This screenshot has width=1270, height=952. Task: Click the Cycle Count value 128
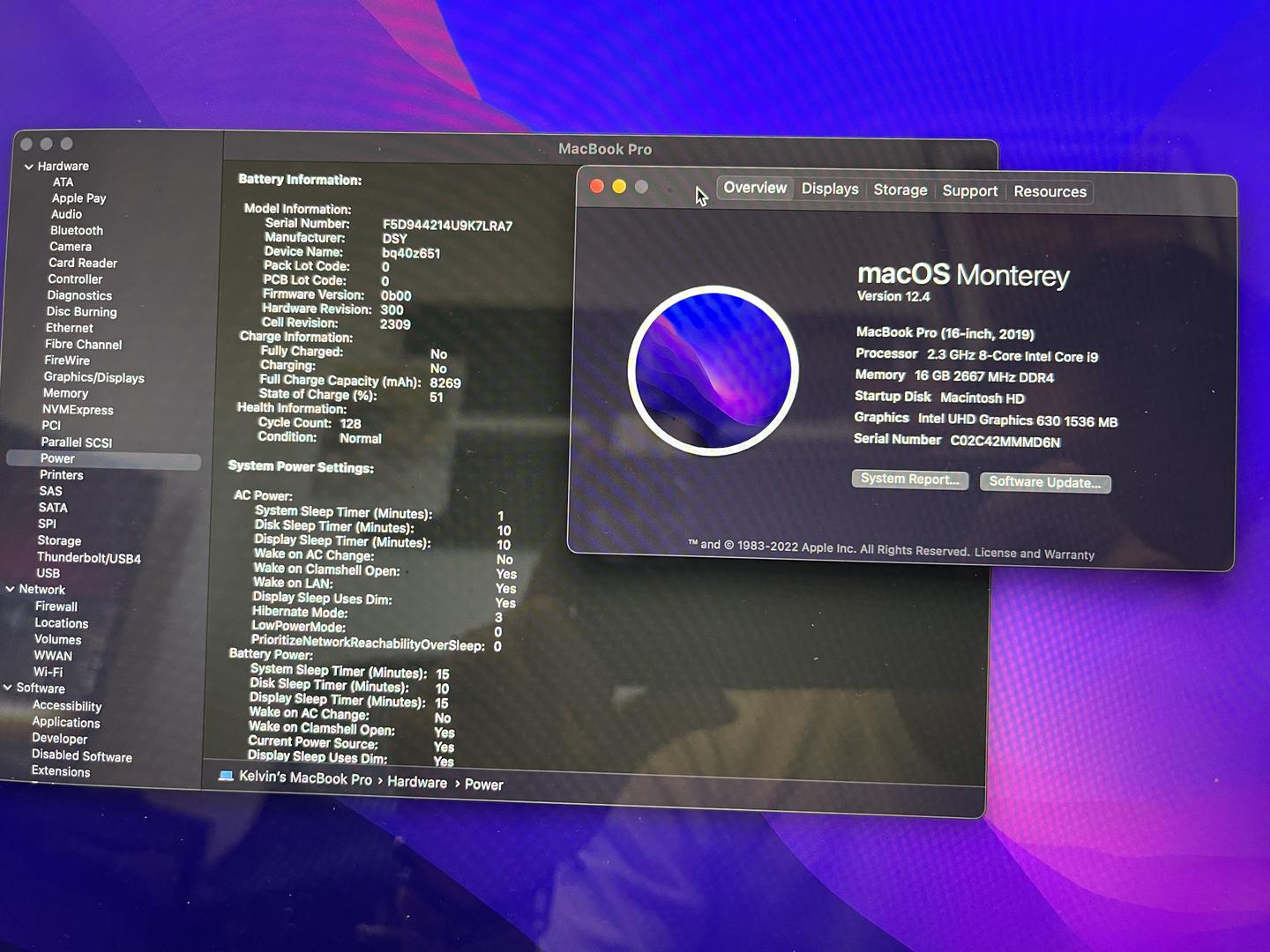(350, 424)
